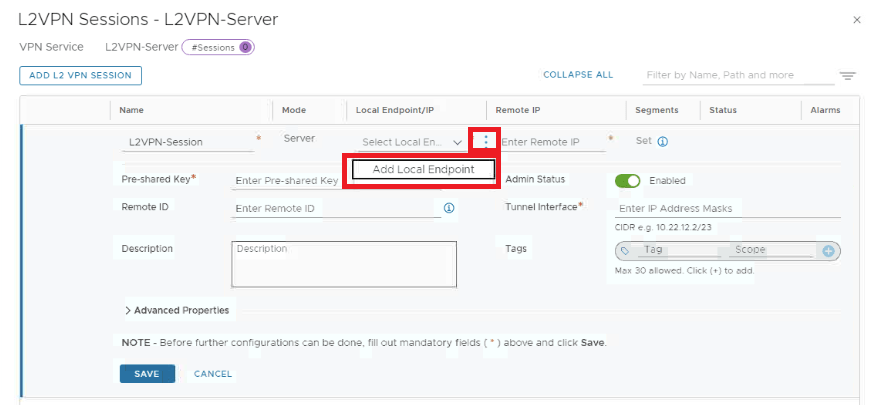Click the Tunnel Interface IP address field
The width and height of the screenshot is (877, 405).
click(727, 208)
